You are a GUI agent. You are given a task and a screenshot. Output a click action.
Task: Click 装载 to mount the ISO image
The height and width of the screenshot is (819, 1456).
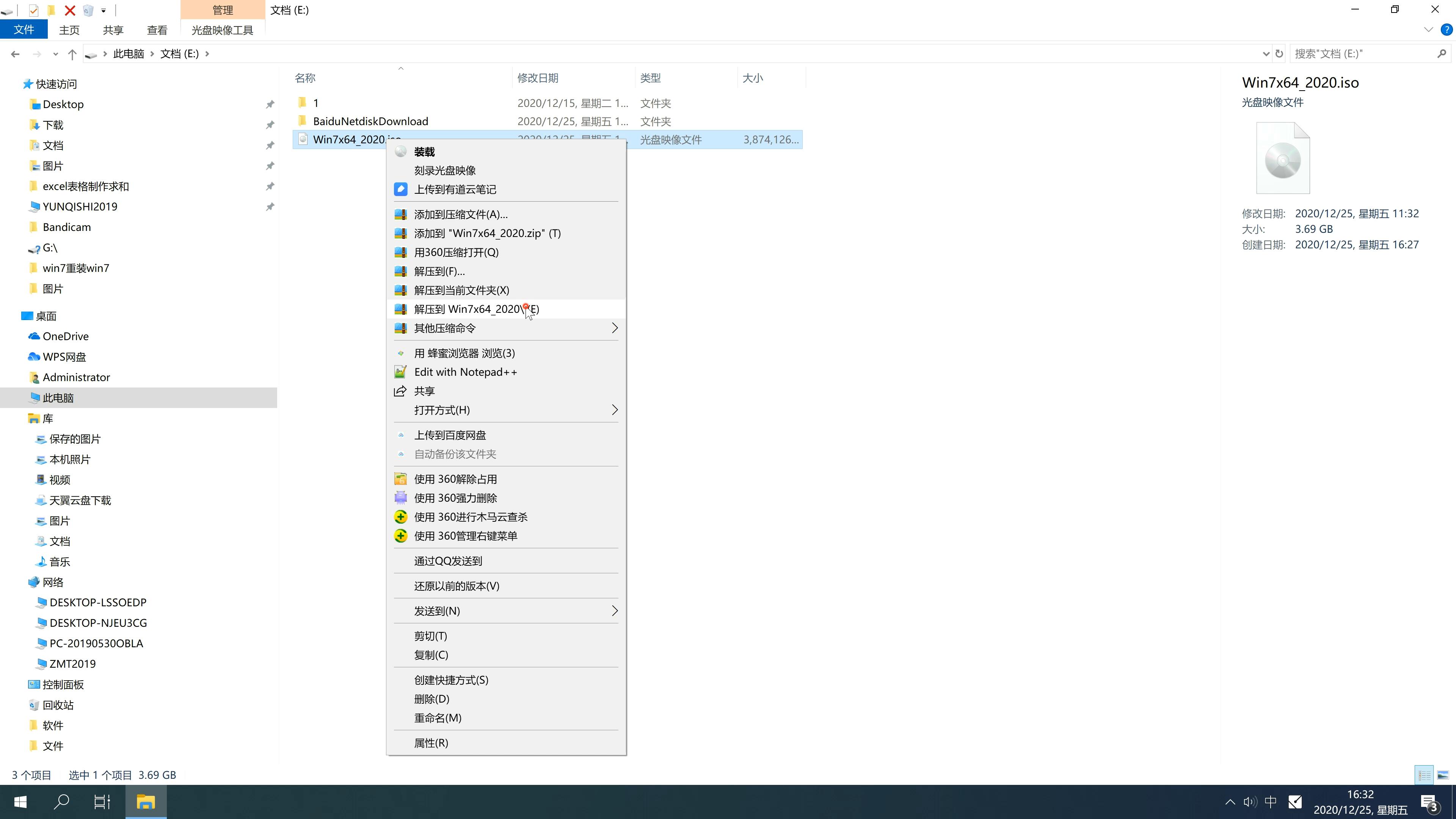[424, 151]
